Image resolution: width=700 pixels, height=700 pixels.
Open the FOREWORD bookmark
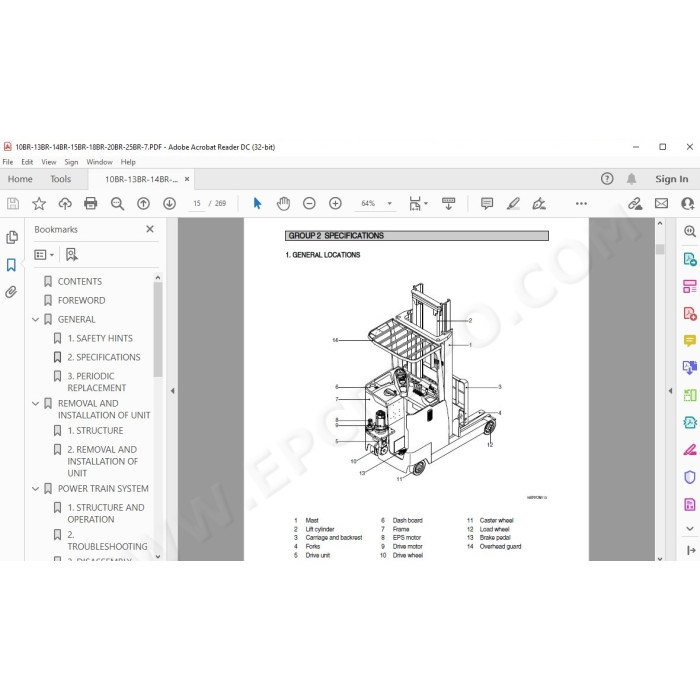click(x=81, y=300)
